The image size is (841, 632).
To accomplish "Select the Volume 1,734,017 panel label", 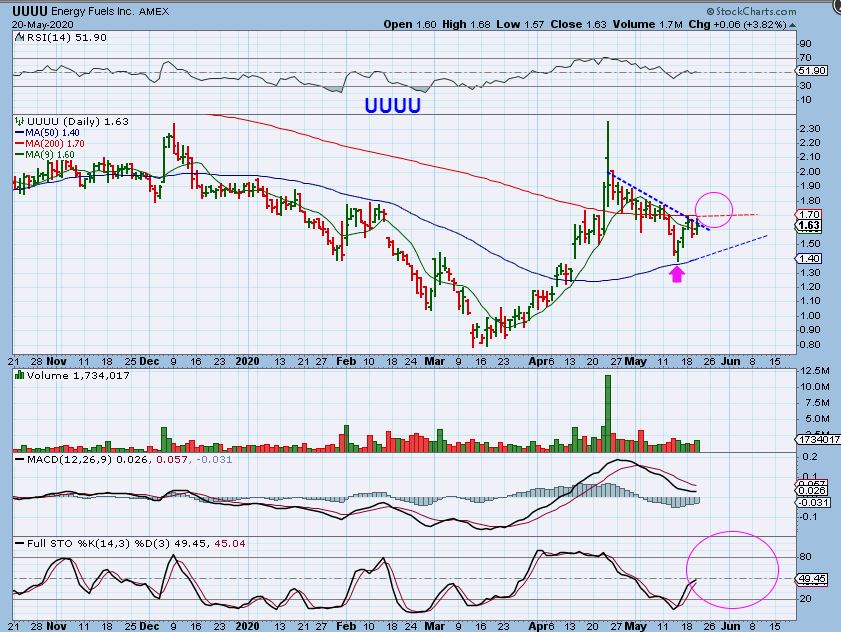I will coord(78,375).
